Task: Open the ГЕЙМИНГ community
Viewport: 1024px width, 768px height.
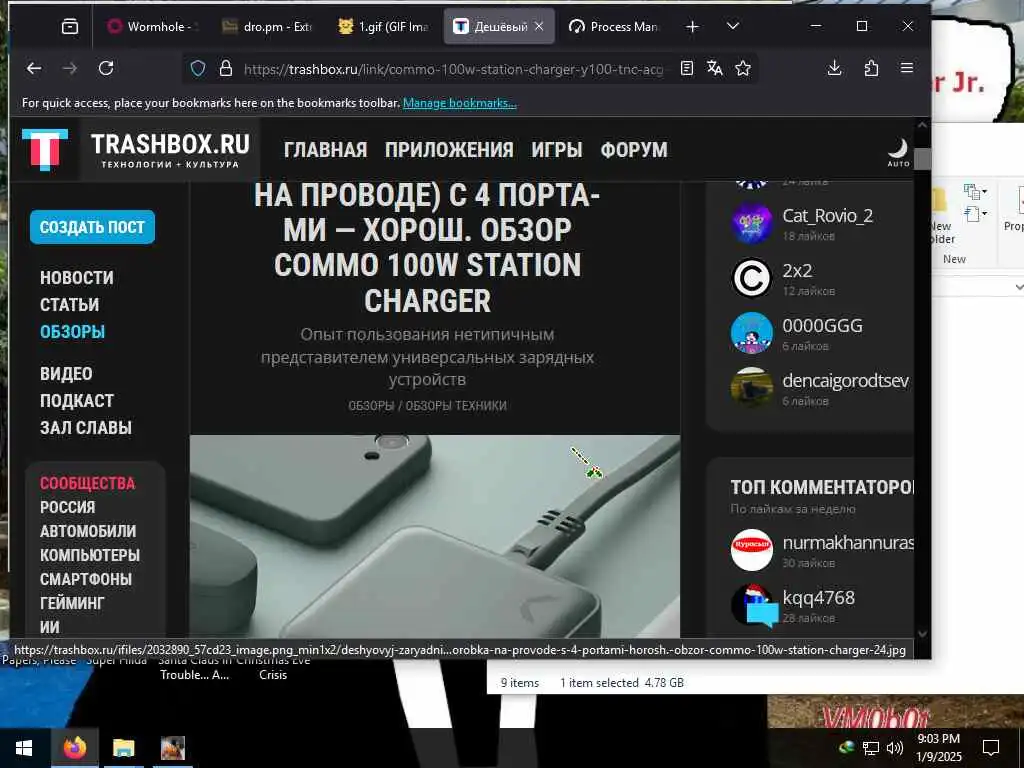Action: [72, 603]
